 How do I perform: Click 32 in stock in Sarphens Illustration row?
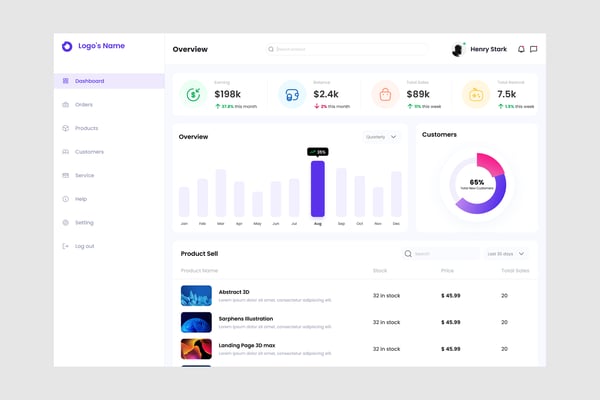coord(386,323)
